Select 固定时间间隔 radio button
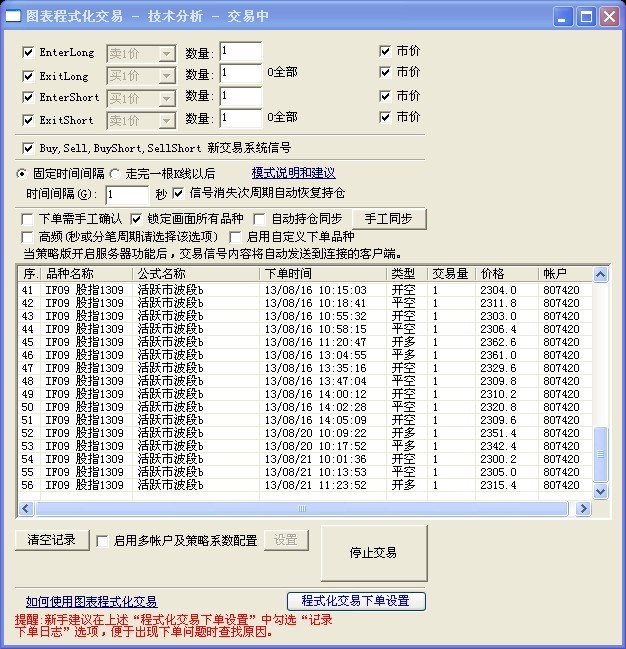Image resolution: width=626 pixels, height=649 pixels. pos(22,174)
